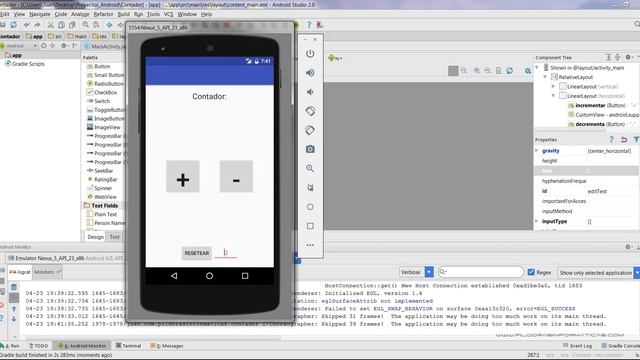Open the Terminal tool window

coord(128,346)
